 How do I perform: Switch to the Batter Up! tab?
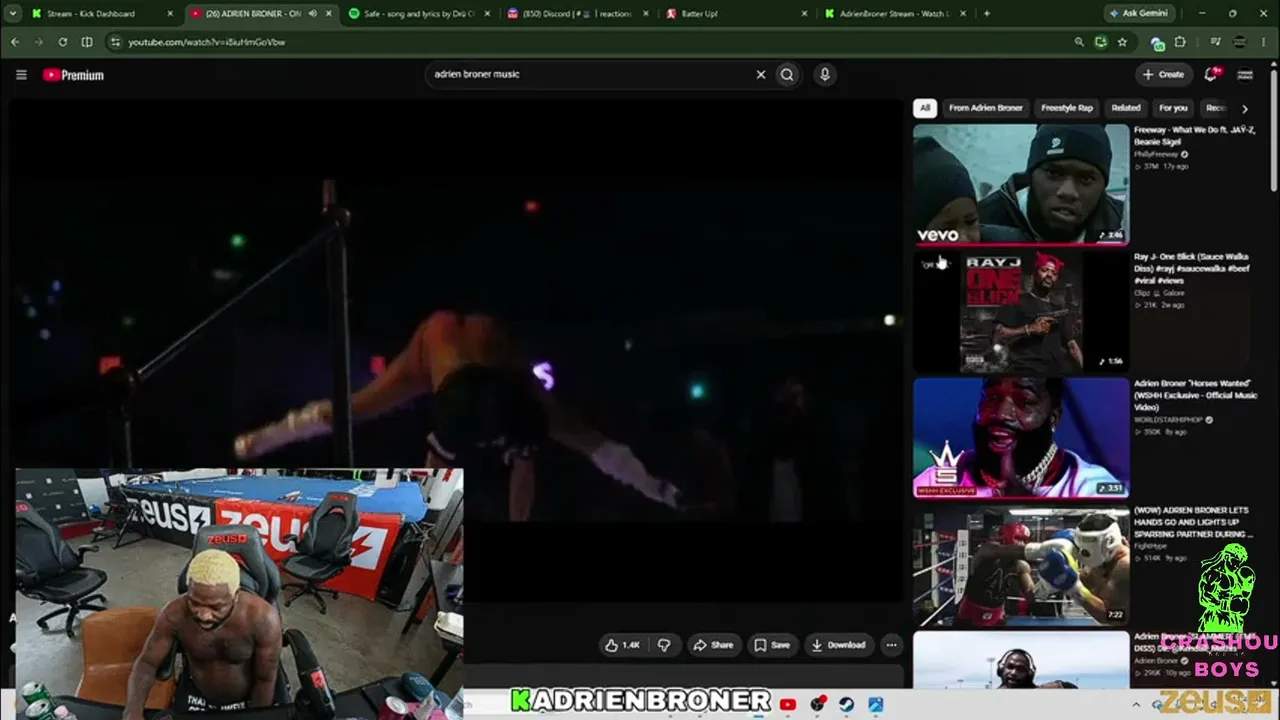(735, 14)
